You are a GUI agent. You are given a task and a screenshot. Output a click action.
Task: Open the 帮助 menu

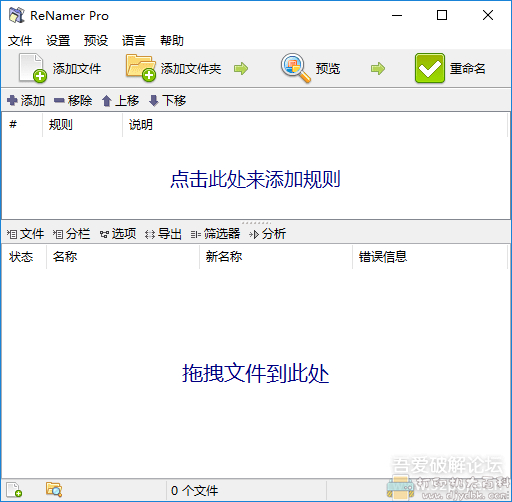pyautogui.click(x=172, y=41)
